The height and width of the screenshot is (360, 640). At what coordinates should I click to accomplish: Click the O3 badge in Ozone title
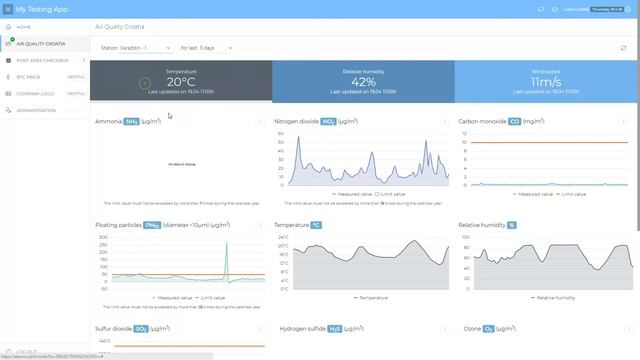489,329
